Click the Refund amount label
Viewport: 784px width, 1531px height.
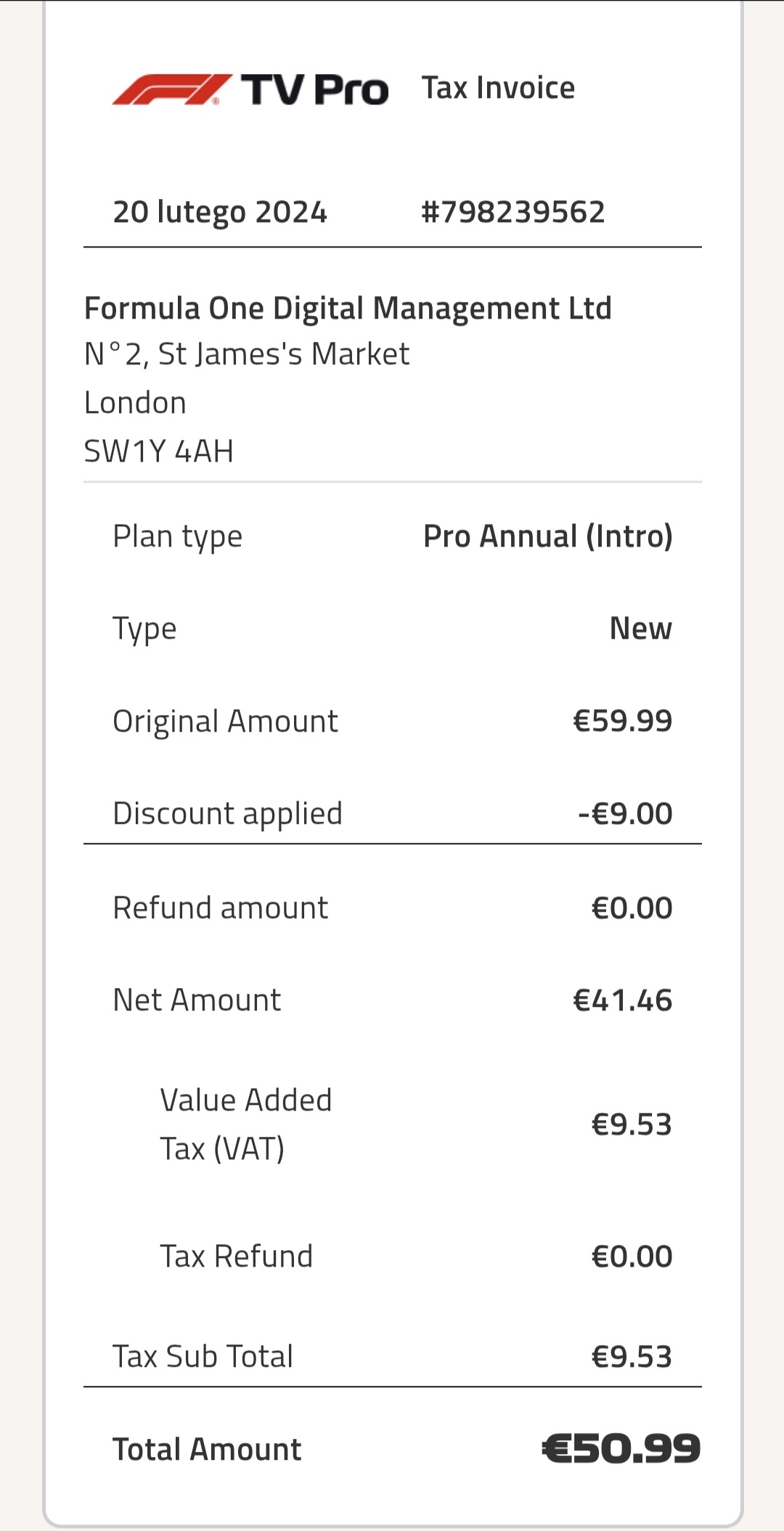coord(220,908)
